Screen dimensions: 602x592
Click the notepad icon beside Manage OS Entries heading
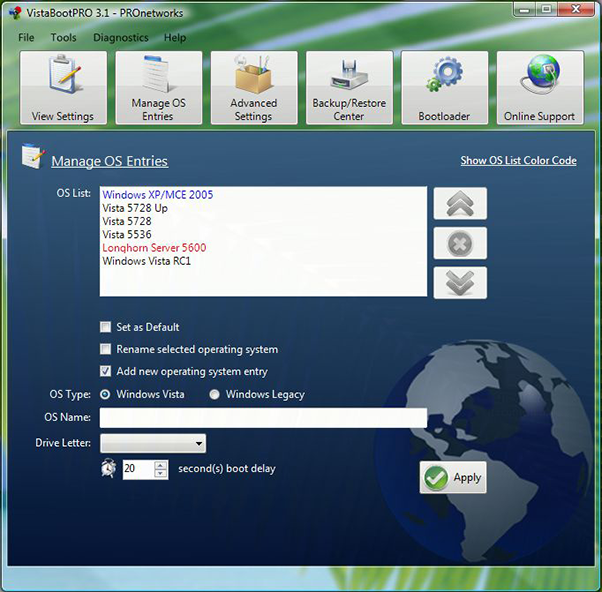[x=33, y=156]
